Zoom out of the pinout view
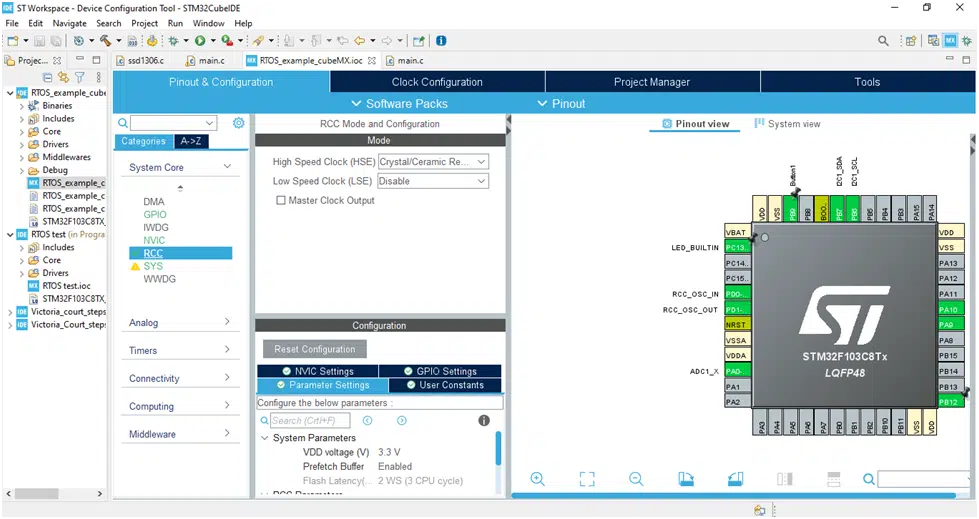Image resolution: width=979 pixels, height=519 pixels. point(636,479)
